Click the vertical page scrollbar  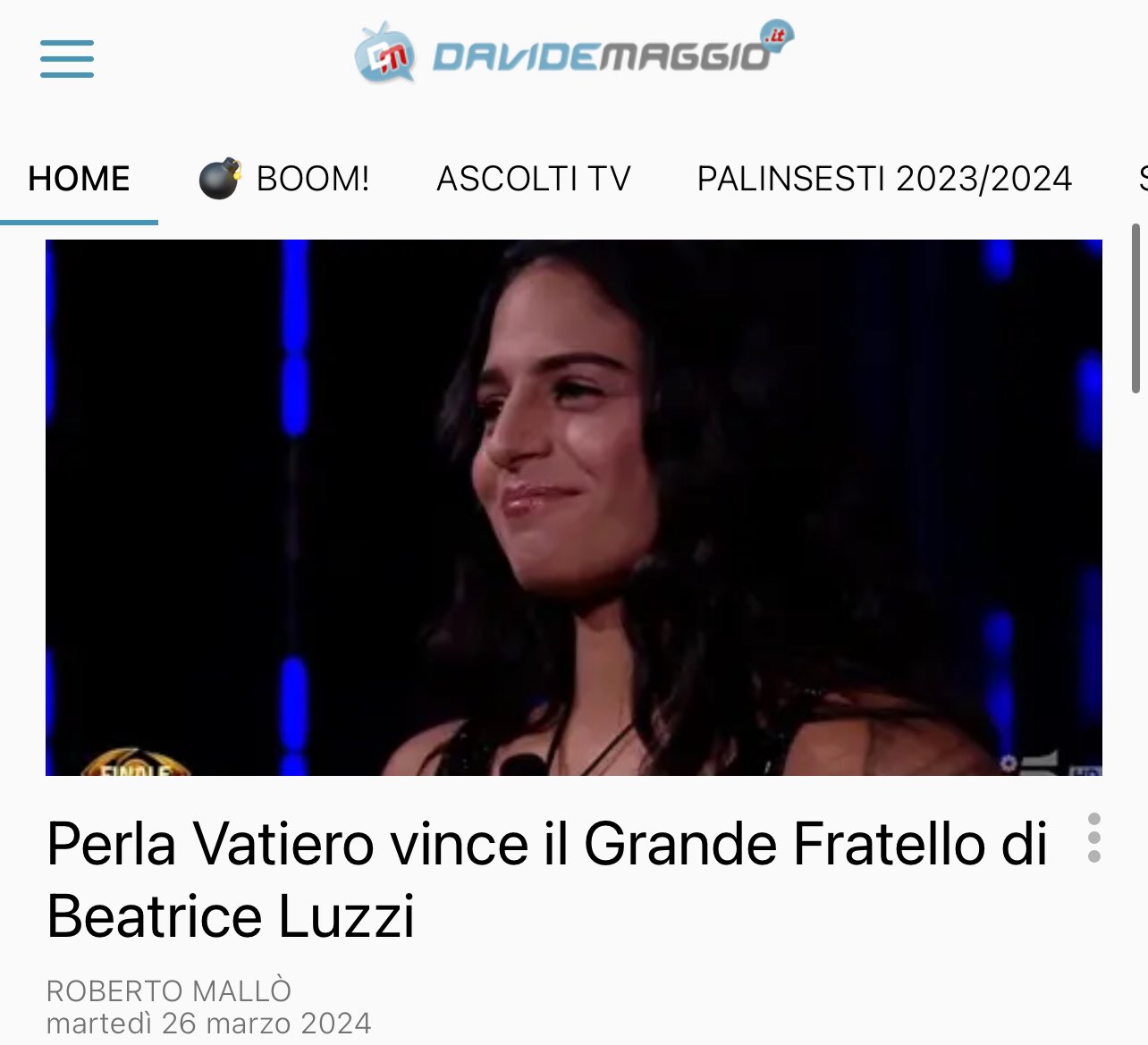pos(1136,308)
